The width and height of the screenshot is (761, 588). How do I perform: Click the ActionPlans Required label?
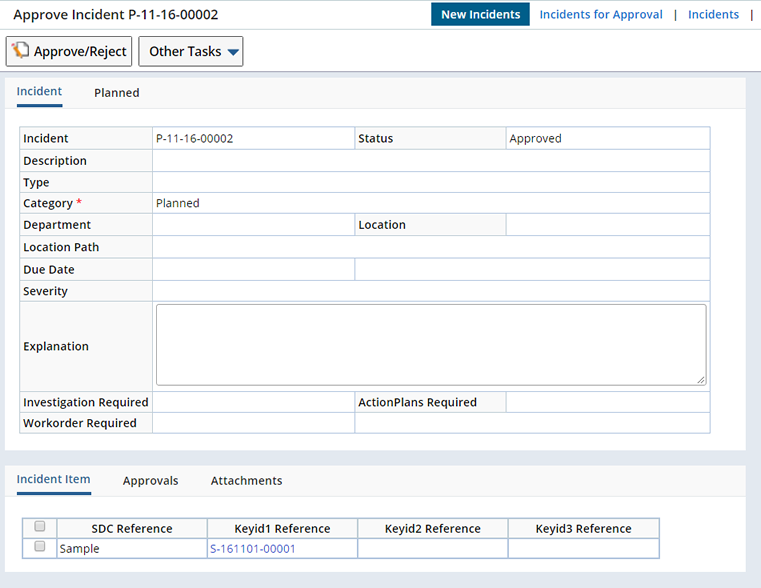coord(417,402)
